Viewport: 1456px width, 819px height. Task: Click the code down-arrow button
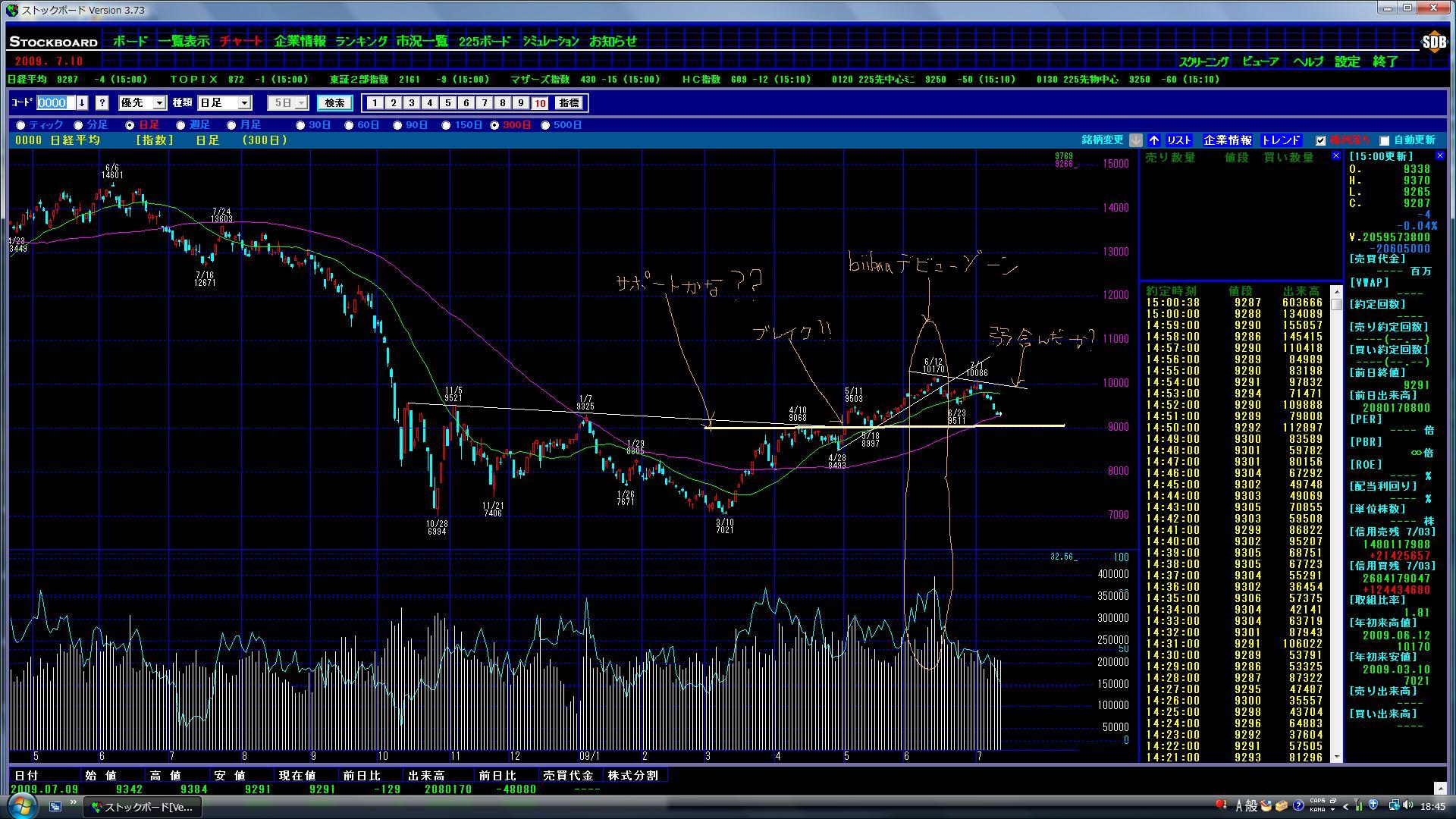tap(82, 103)
